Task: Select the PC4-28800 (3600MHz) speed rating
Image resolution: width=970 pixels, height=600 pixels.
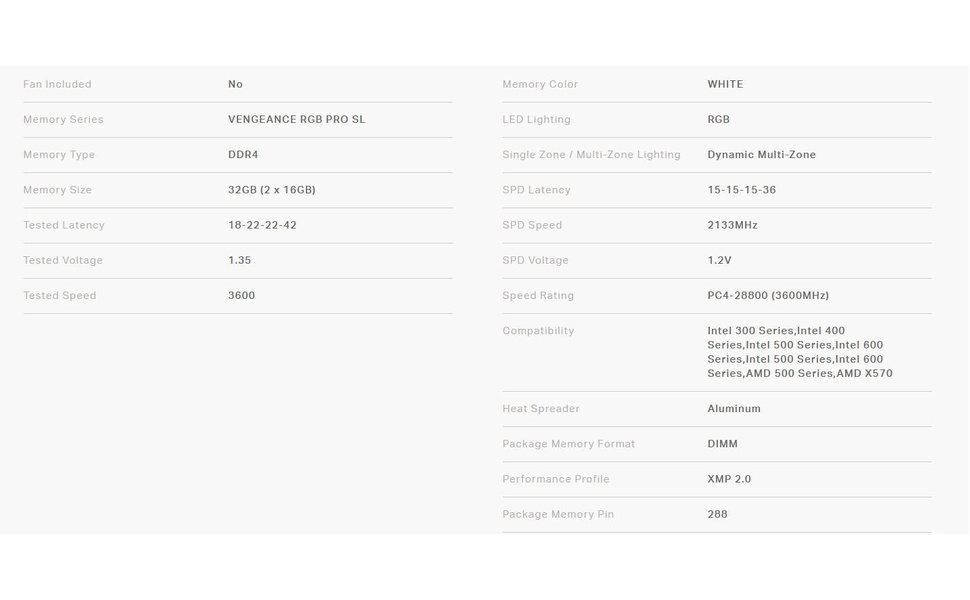Action: [767, 295]
